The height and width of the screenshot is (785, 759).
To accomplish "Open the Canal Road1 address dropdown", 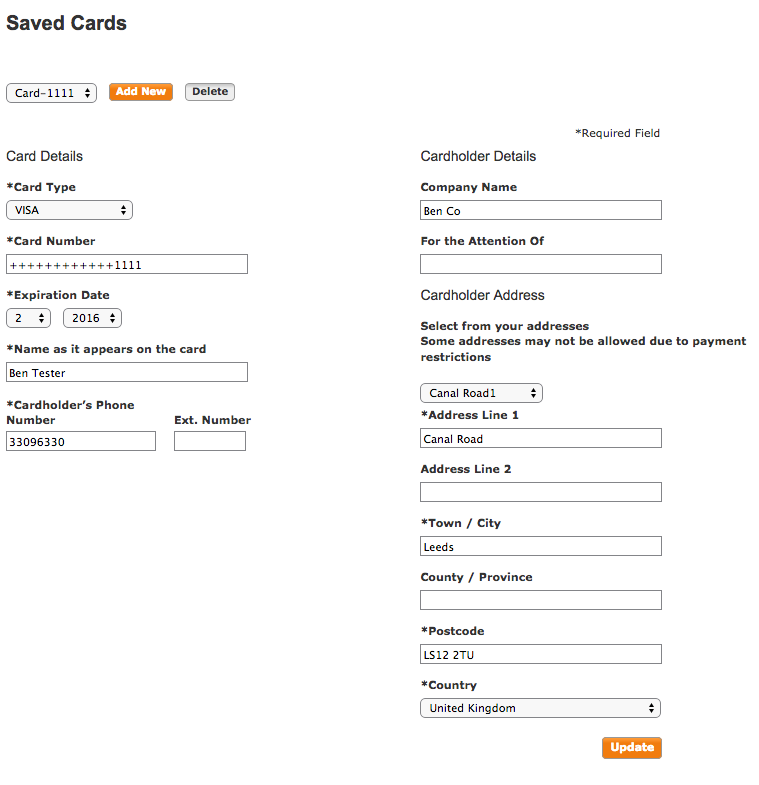I will point(481,393).
